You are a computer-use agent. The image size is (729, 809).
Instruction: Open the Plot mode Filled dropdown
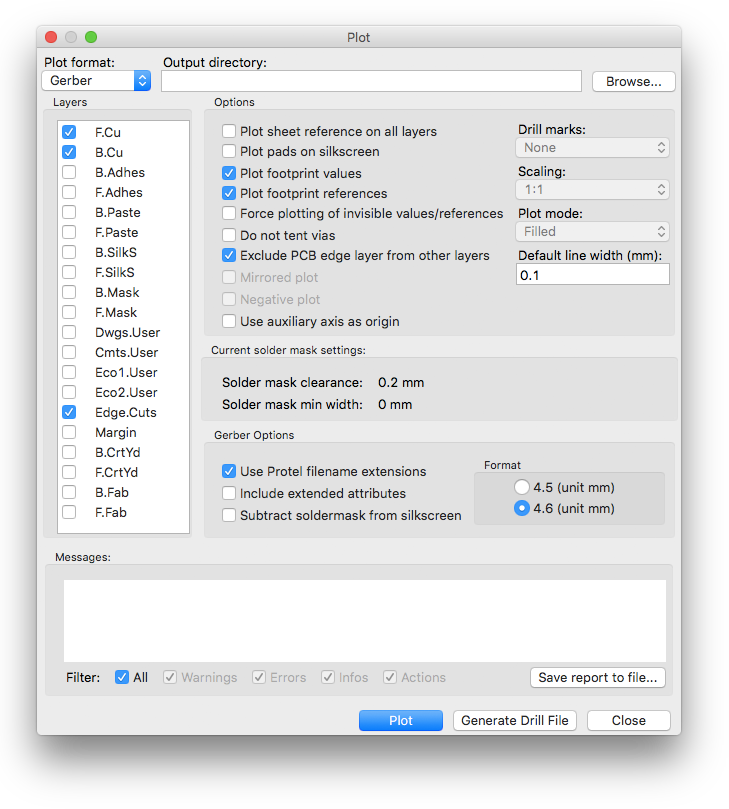[x=592, y=232]
